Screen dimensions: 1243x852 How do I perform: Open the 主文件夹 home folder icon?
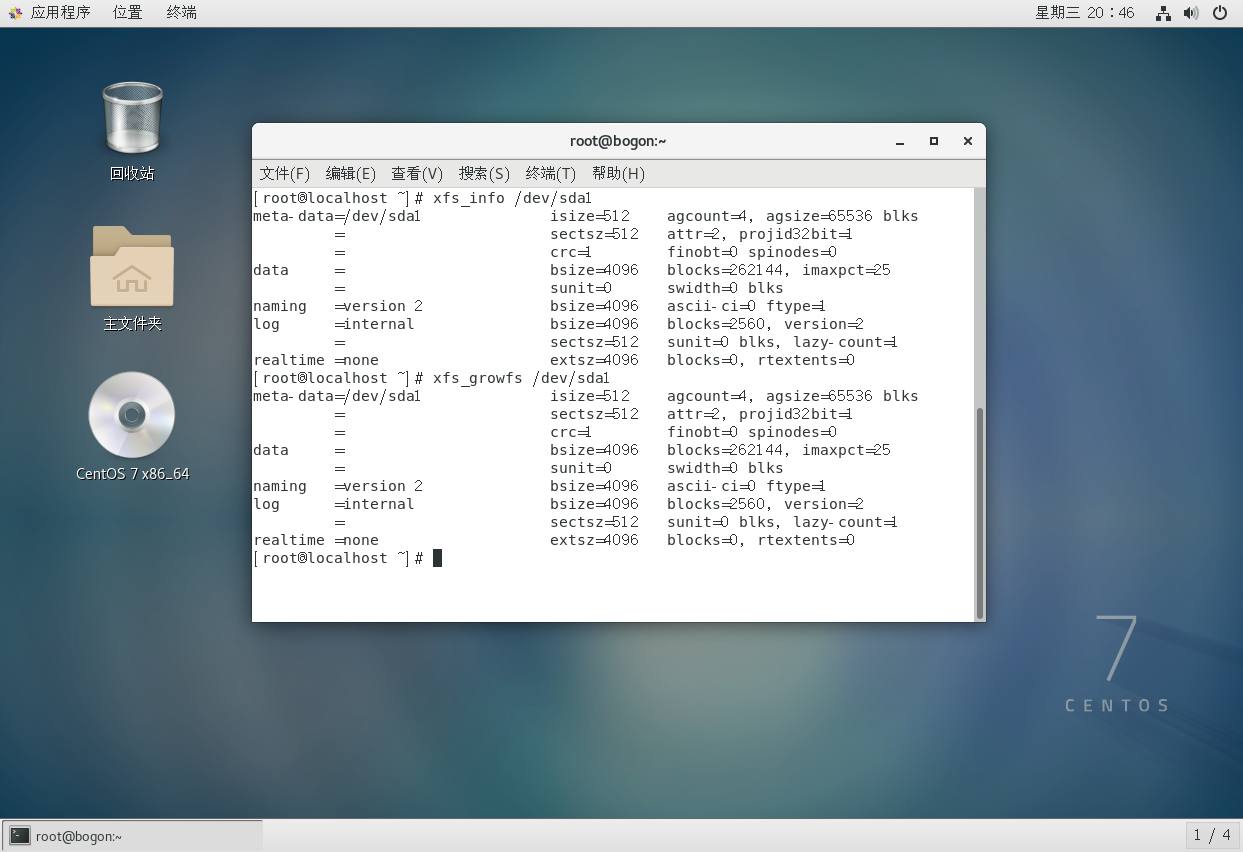pos(131,268)
